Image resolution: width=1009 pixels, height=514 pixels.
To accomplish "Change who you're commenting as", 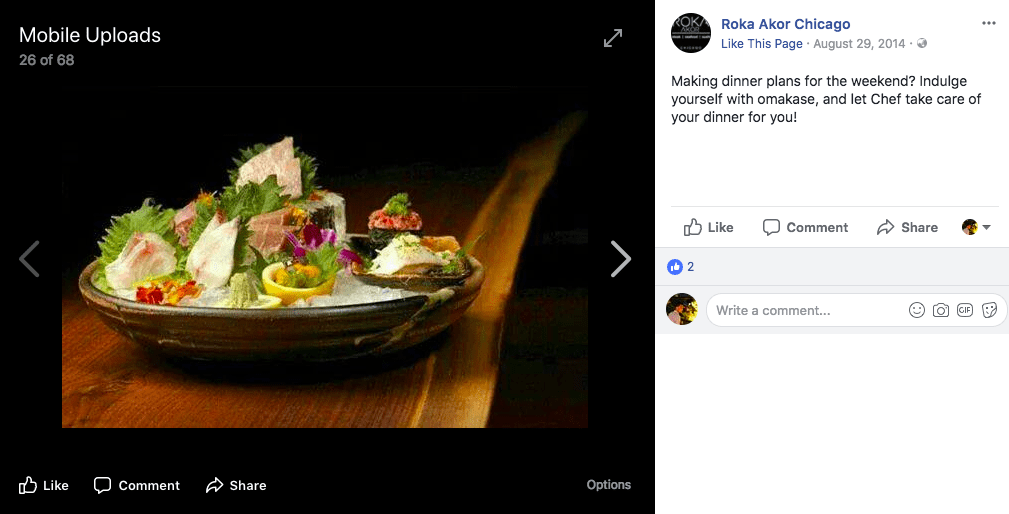I will (976, 227).
